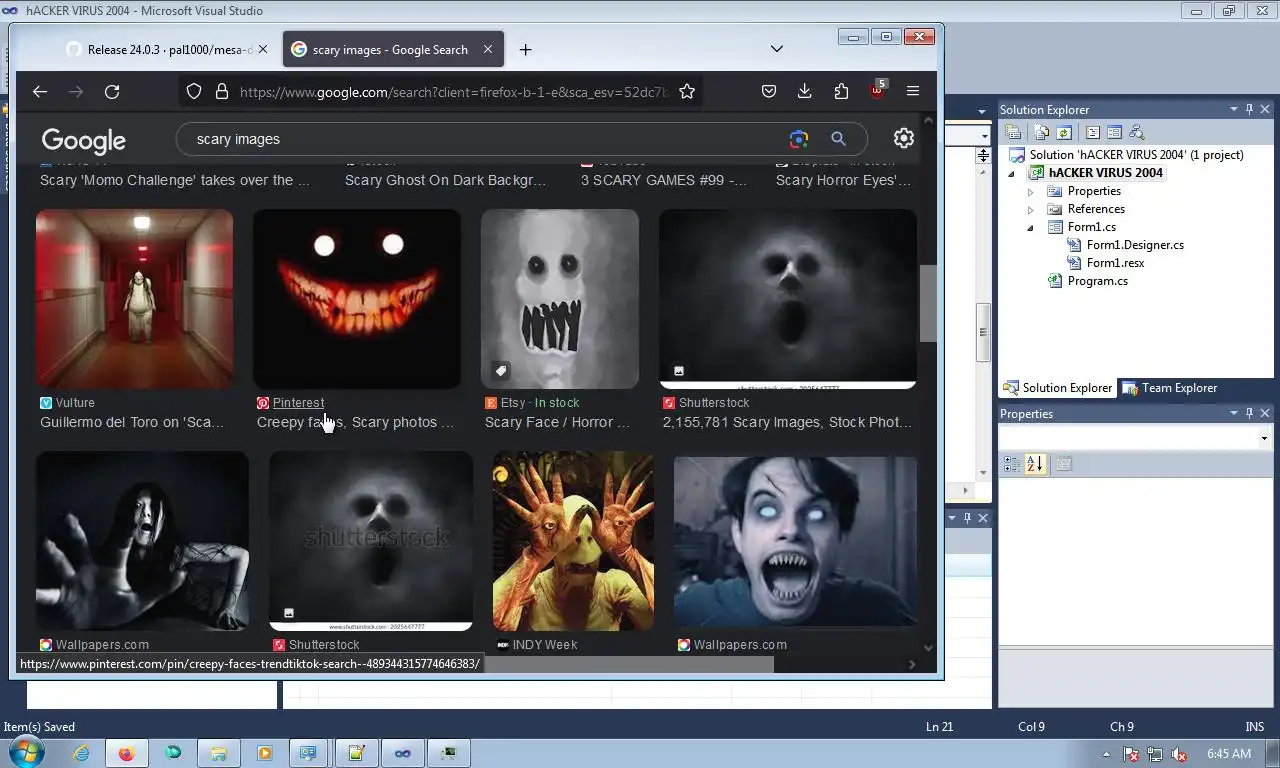Viewport: 1280px width, 768px height.
Task: Click View Class Diagram icon
Action: (x=1136, y=132)
